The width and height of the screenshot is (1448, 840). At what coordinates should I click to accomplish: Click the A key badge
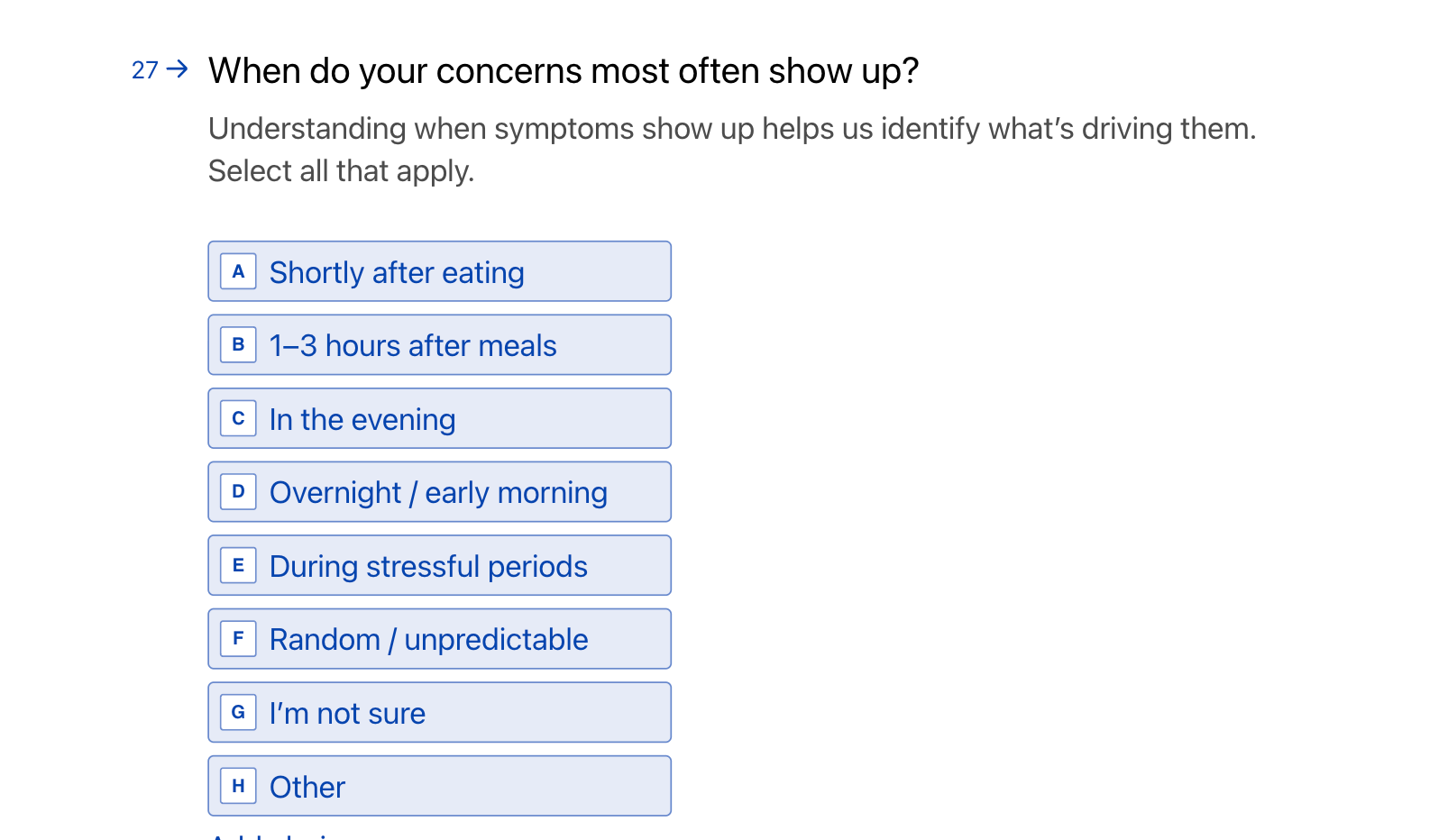[238, 271]
